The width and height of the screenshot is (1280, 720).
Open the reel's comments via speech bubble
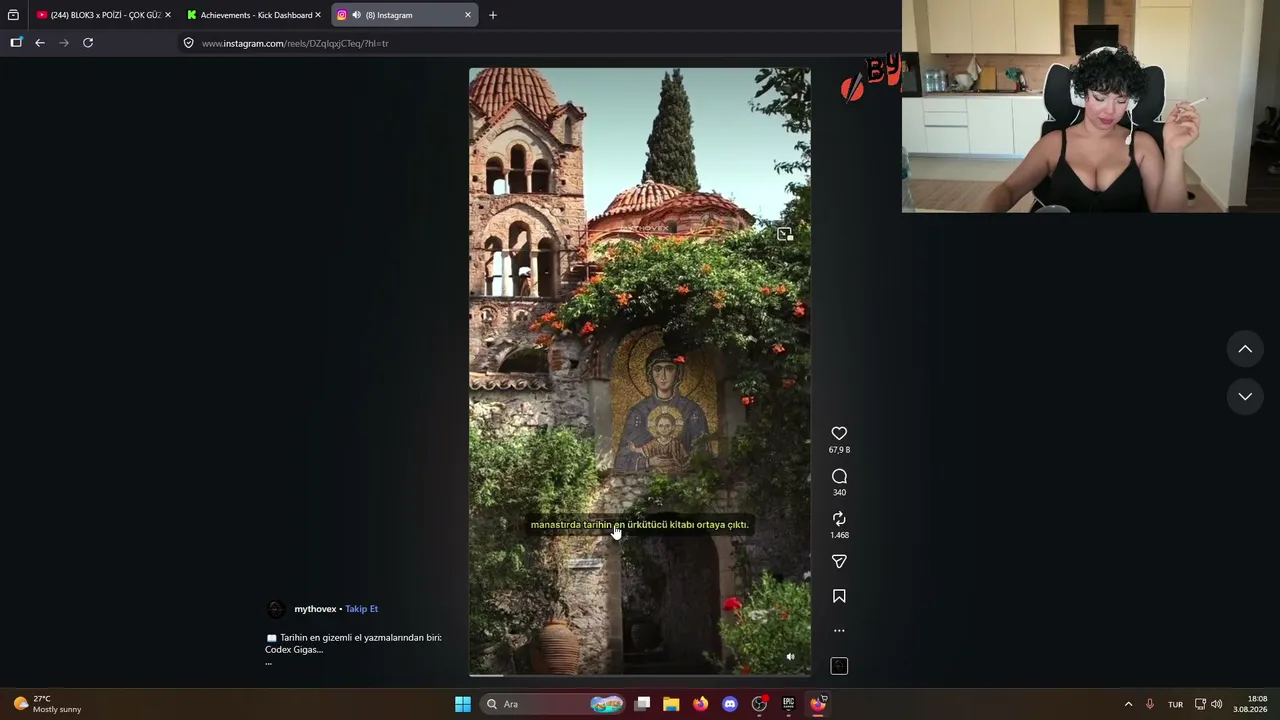(839, 476)
